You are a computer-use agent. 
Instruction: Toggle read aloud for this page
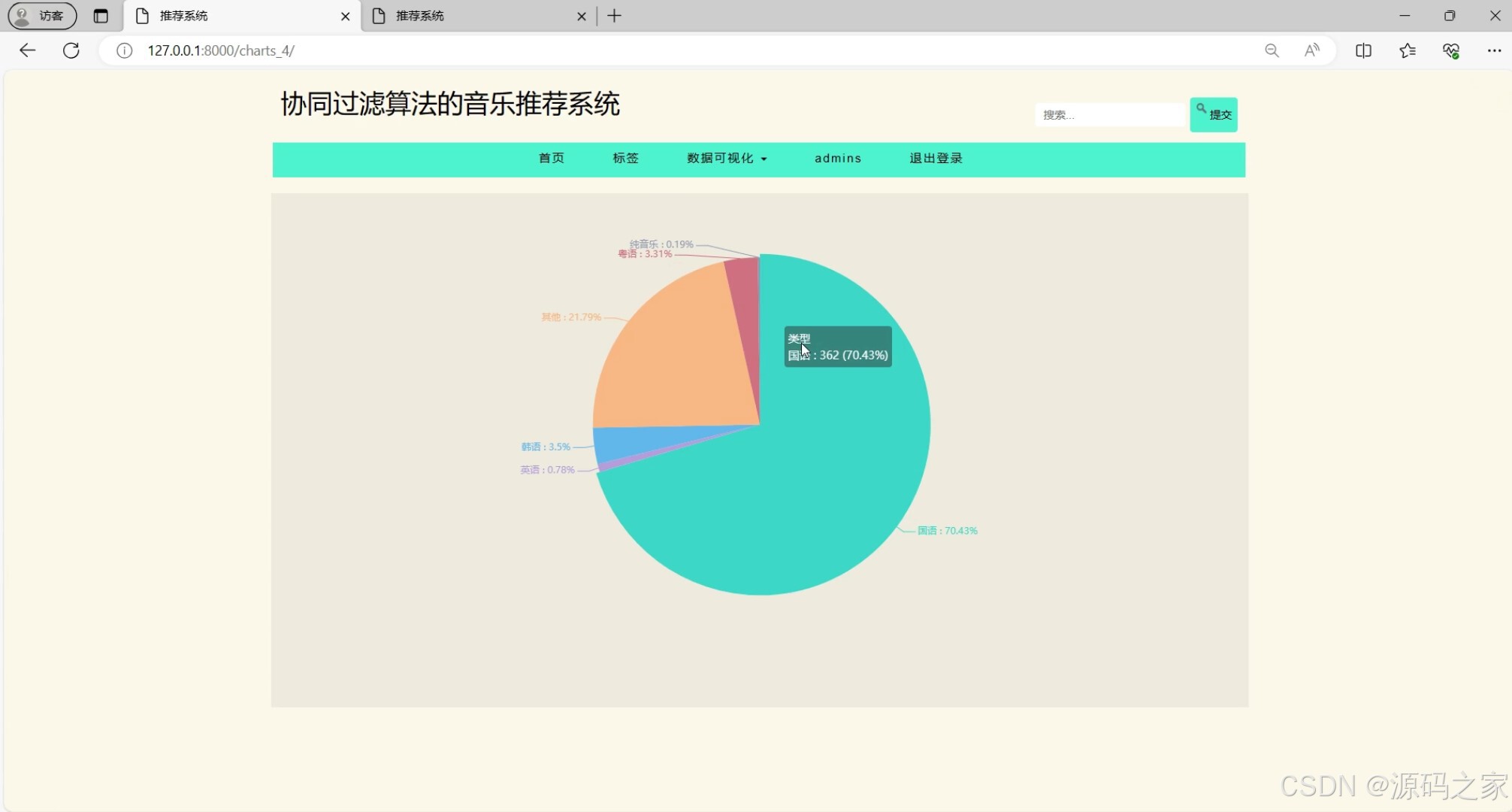pos(1312,50)
